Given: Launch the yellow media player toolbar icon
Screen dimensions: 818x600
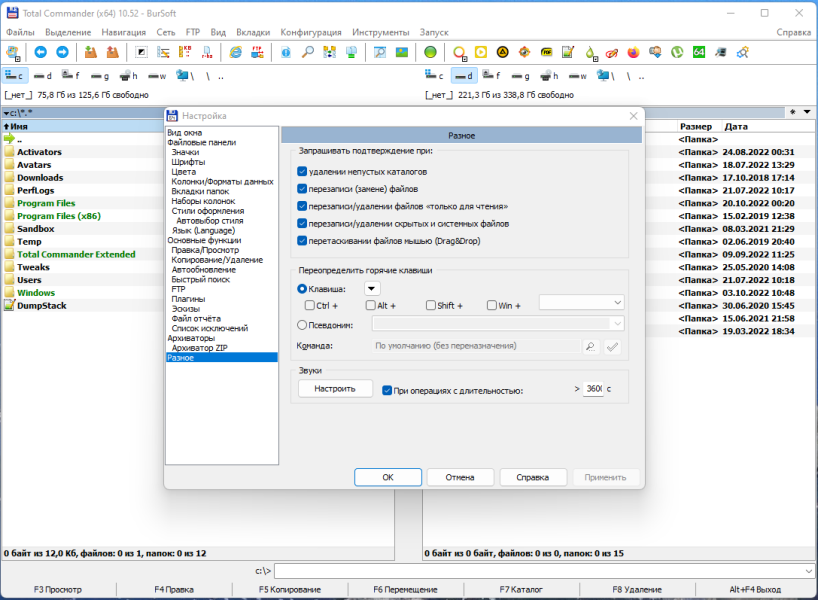Looking at the screenshot, I should [x=480, y=52].
